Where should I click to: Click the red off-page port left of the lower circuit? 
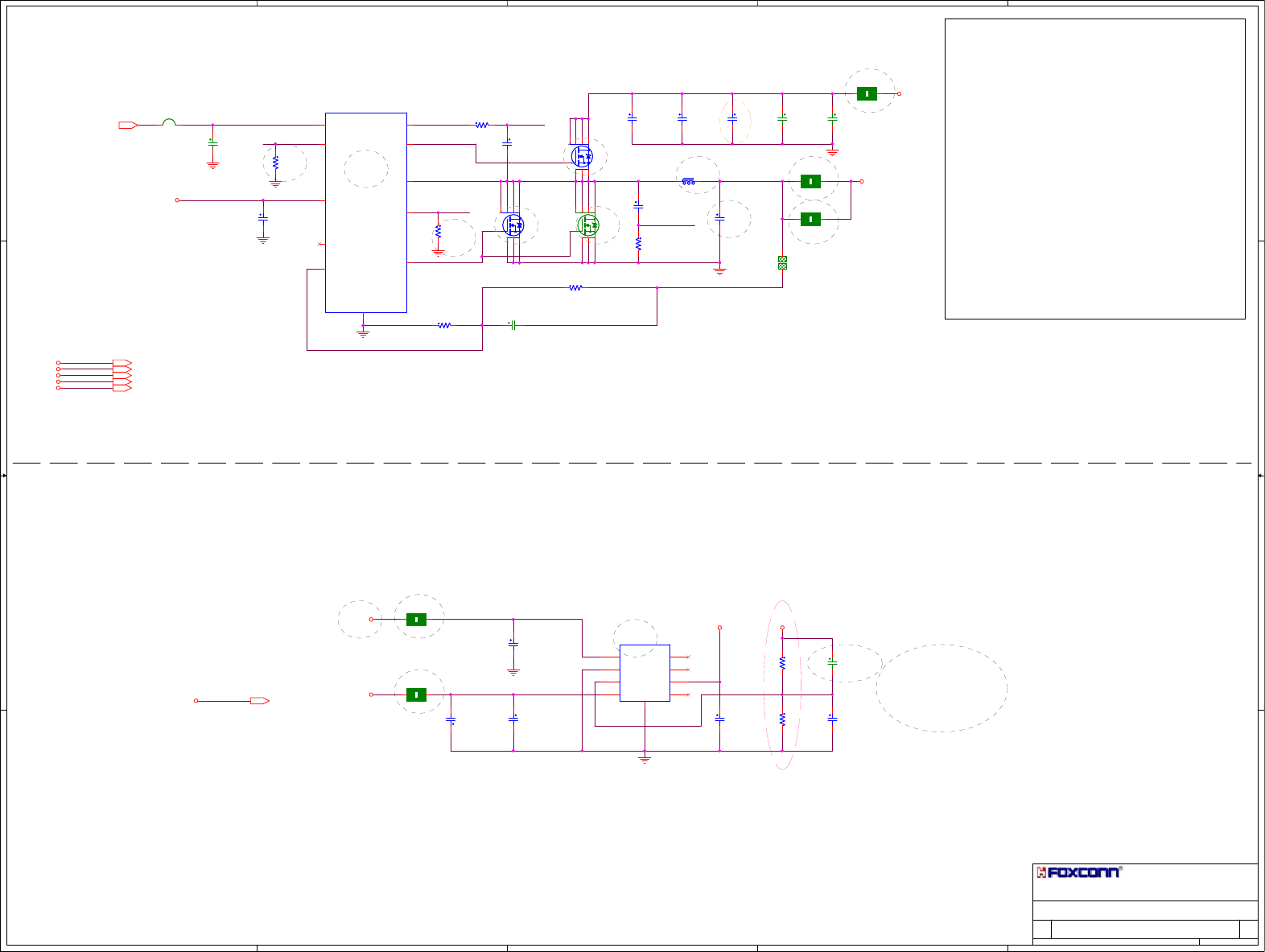pyautogui.click(x=259, y=701)
